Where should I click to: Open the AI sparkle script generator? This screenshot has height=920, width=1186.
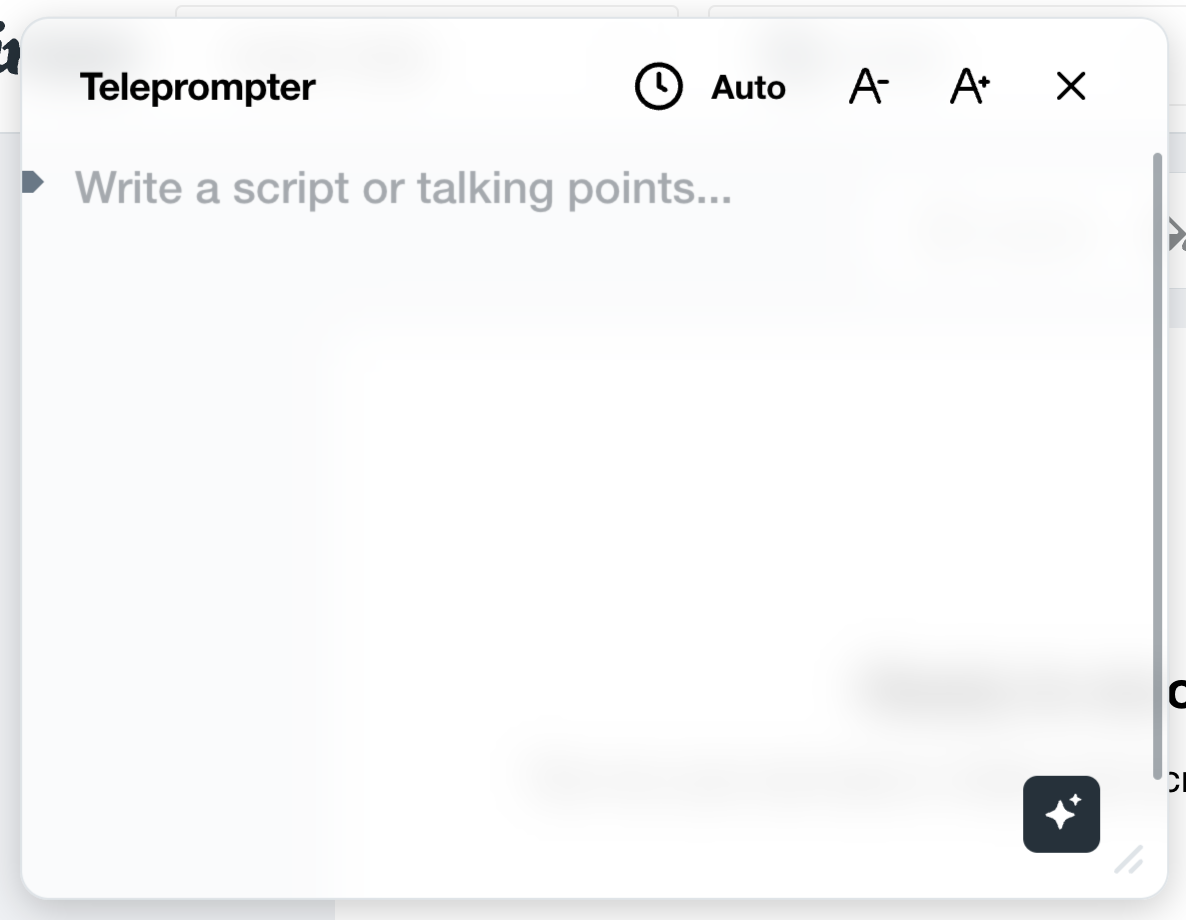pyautogui.click(x=1061, y=814)
